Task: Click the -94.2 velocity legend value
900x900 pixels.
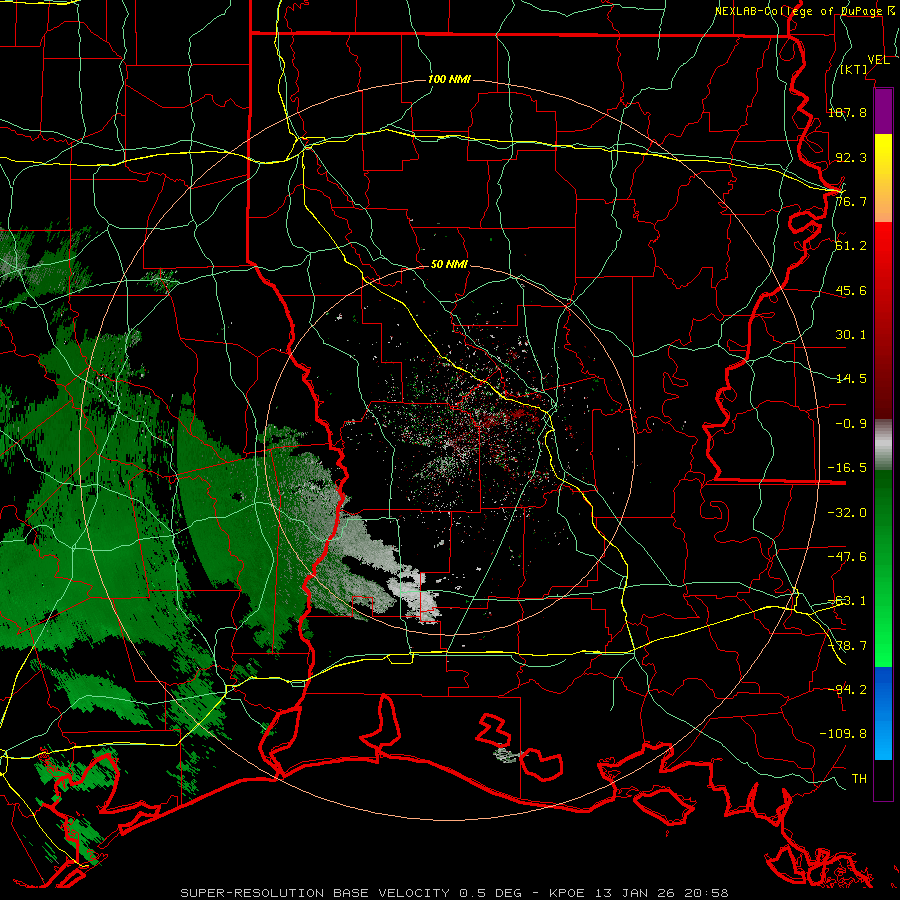Action: [847, 689]
